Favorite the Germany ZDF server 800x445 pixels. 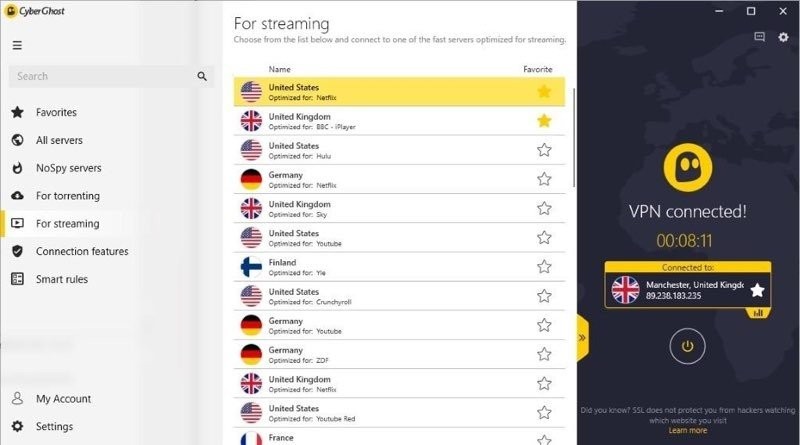pyautogui.click(x=544, y=354)
